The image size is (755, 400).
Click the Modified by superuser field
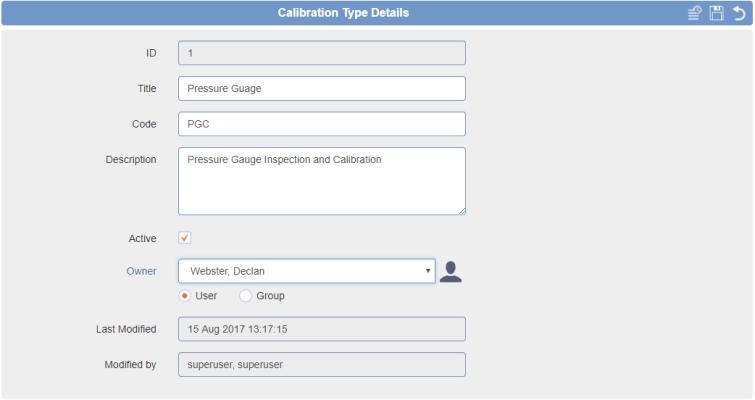tap(322, 364)
